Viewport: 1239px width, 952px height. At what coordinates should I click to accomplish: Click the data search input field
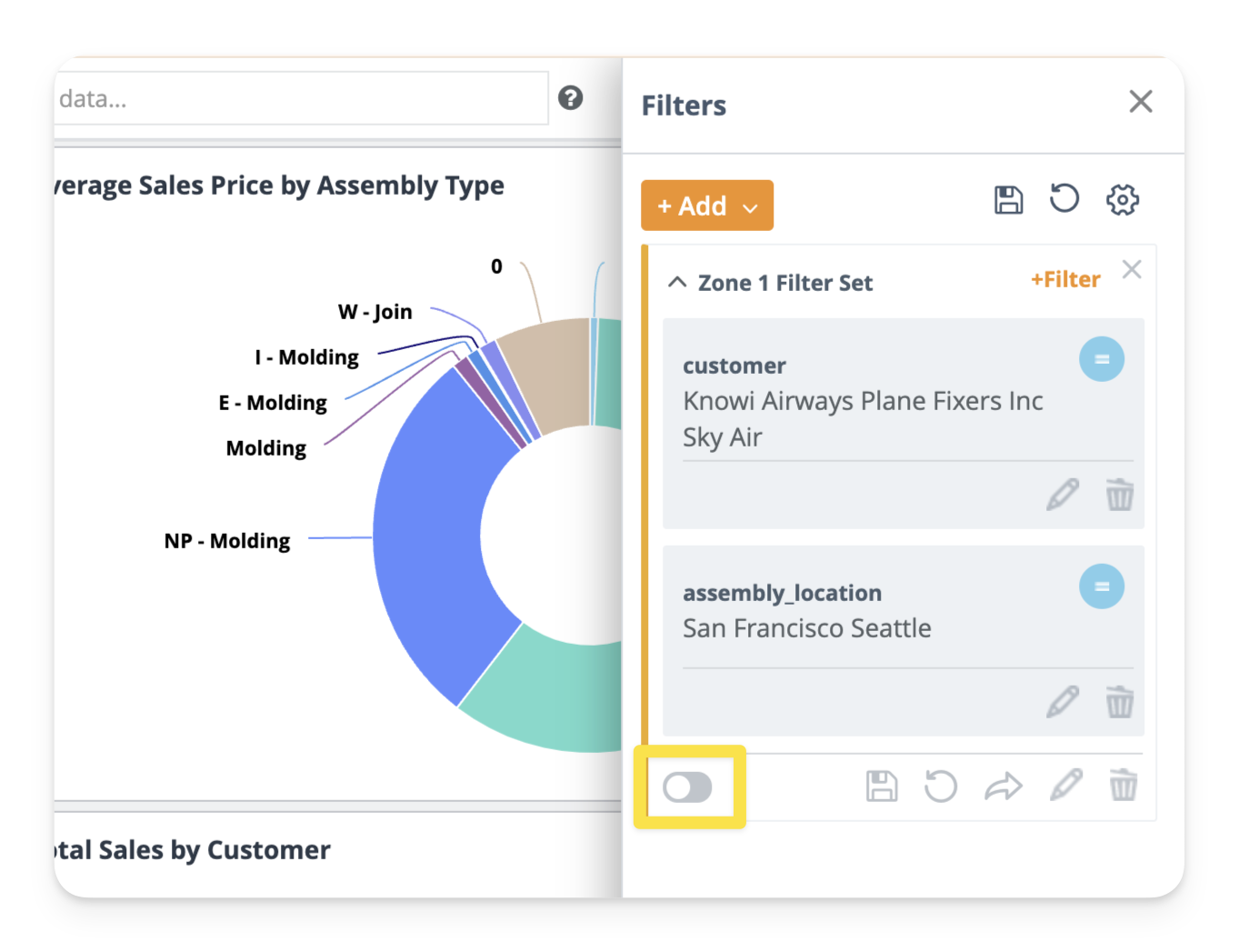pos(300,98)
